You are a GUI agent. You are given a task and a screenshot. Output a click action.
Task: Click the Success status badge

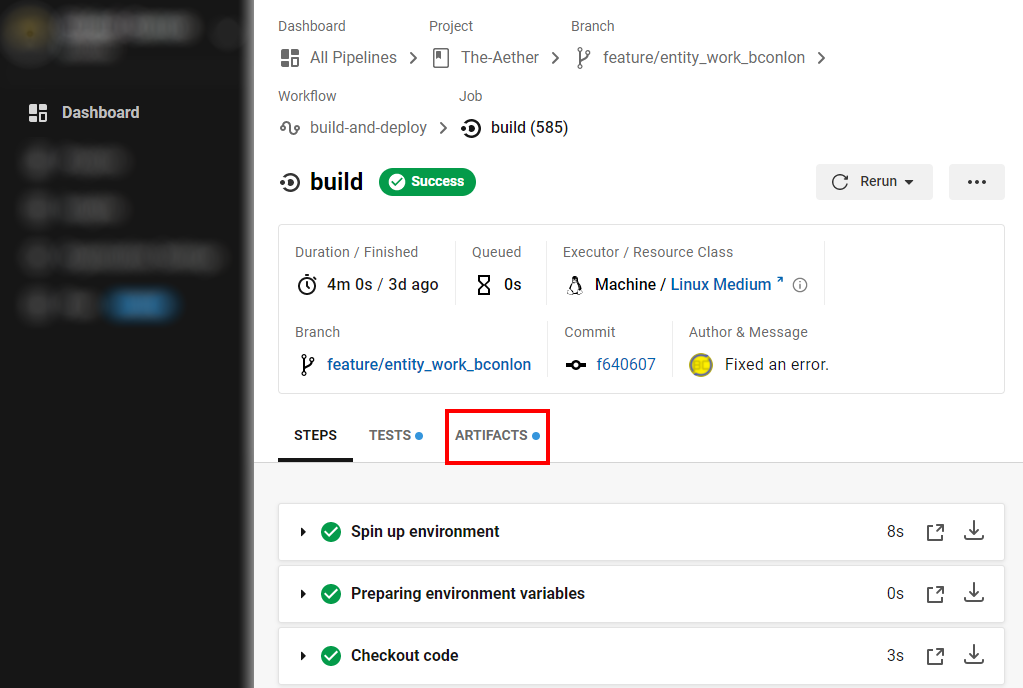427,181
